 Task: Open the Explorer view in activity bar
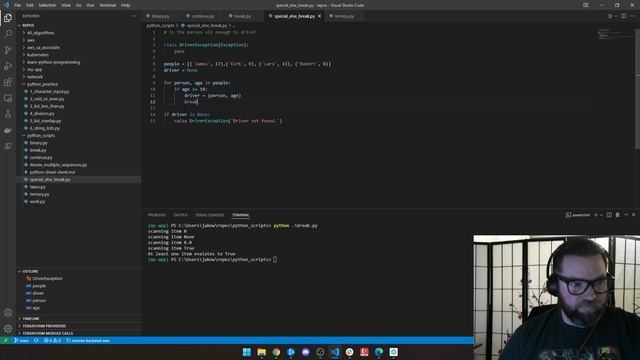(x=8, y=18)
